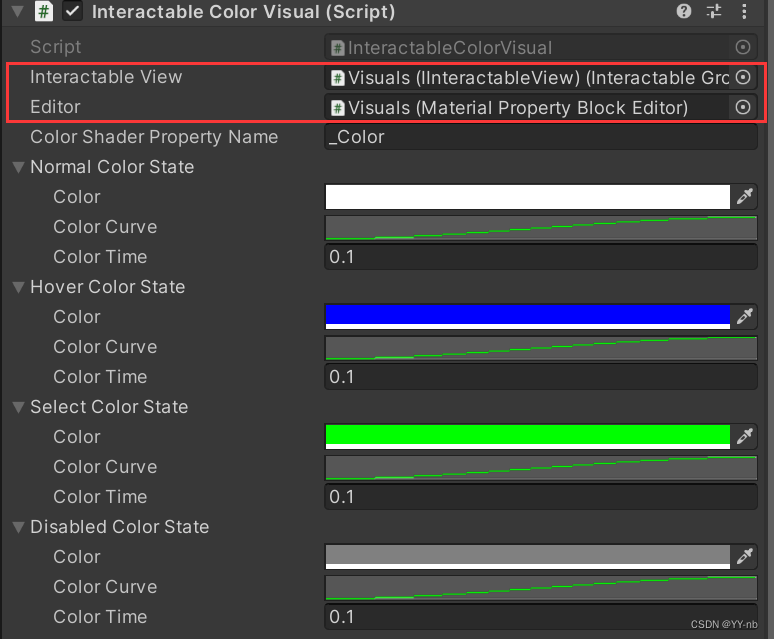Open object picker for Editor field

click(743, 107)
